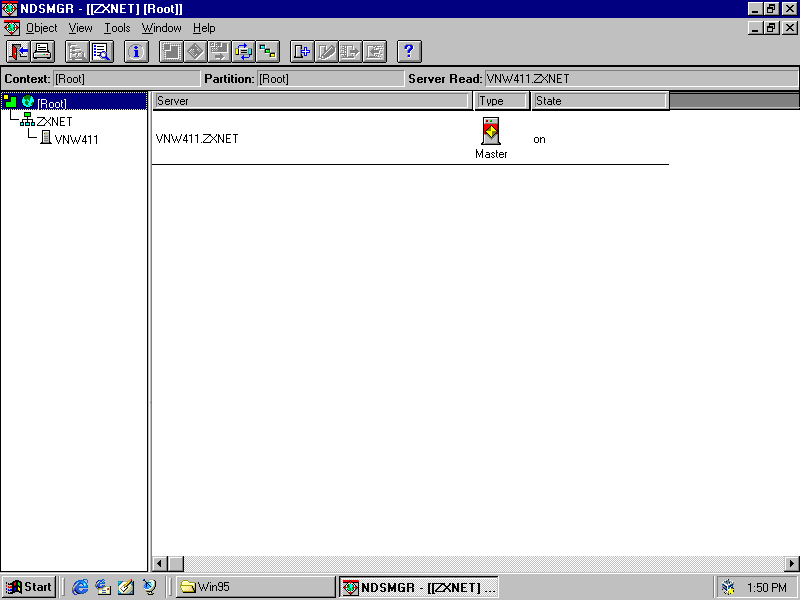
Task: Click the Add Replica toolbar icon
Action: 302,52
